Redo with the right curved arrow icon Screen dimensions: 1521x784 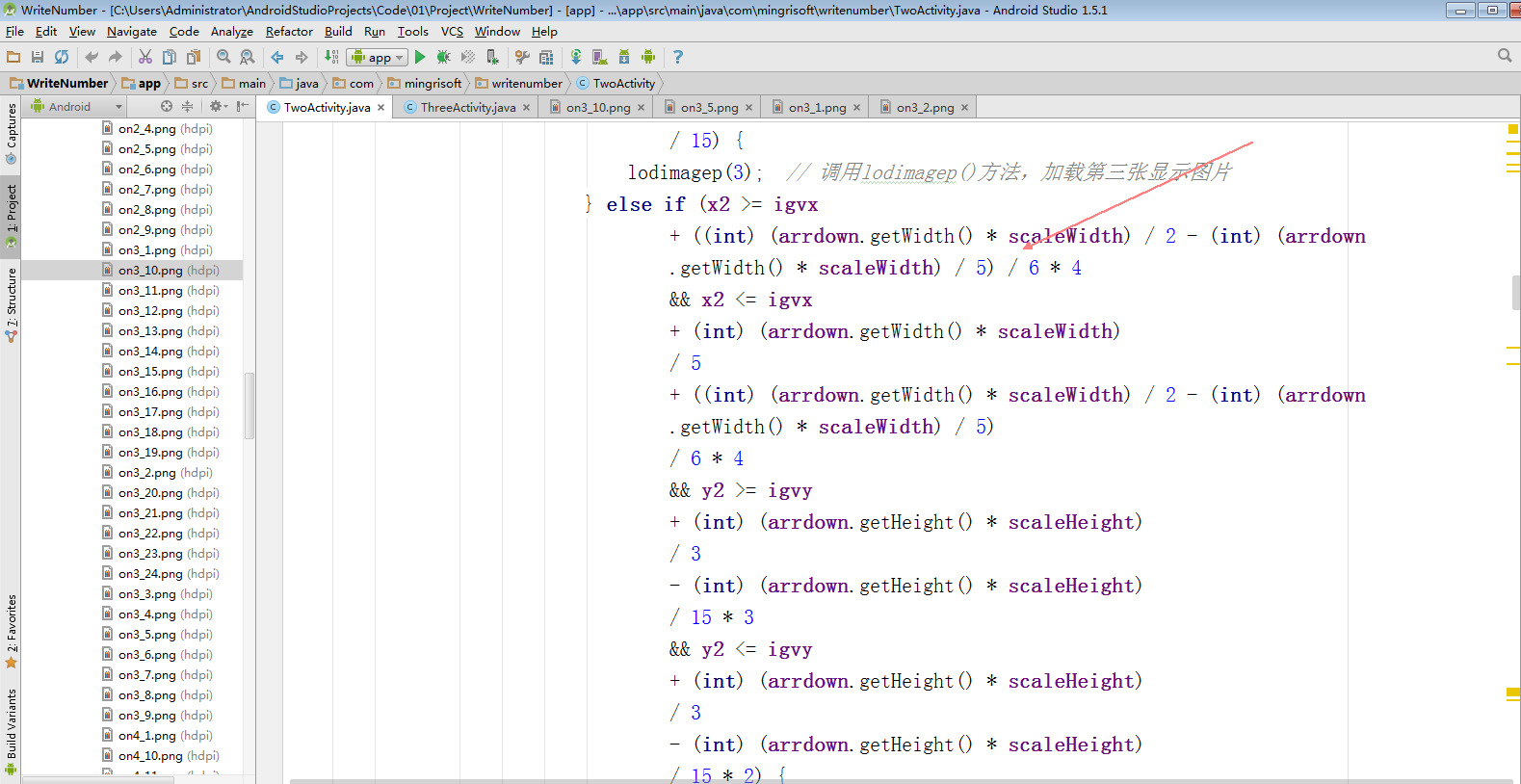(x=116, y=57)
